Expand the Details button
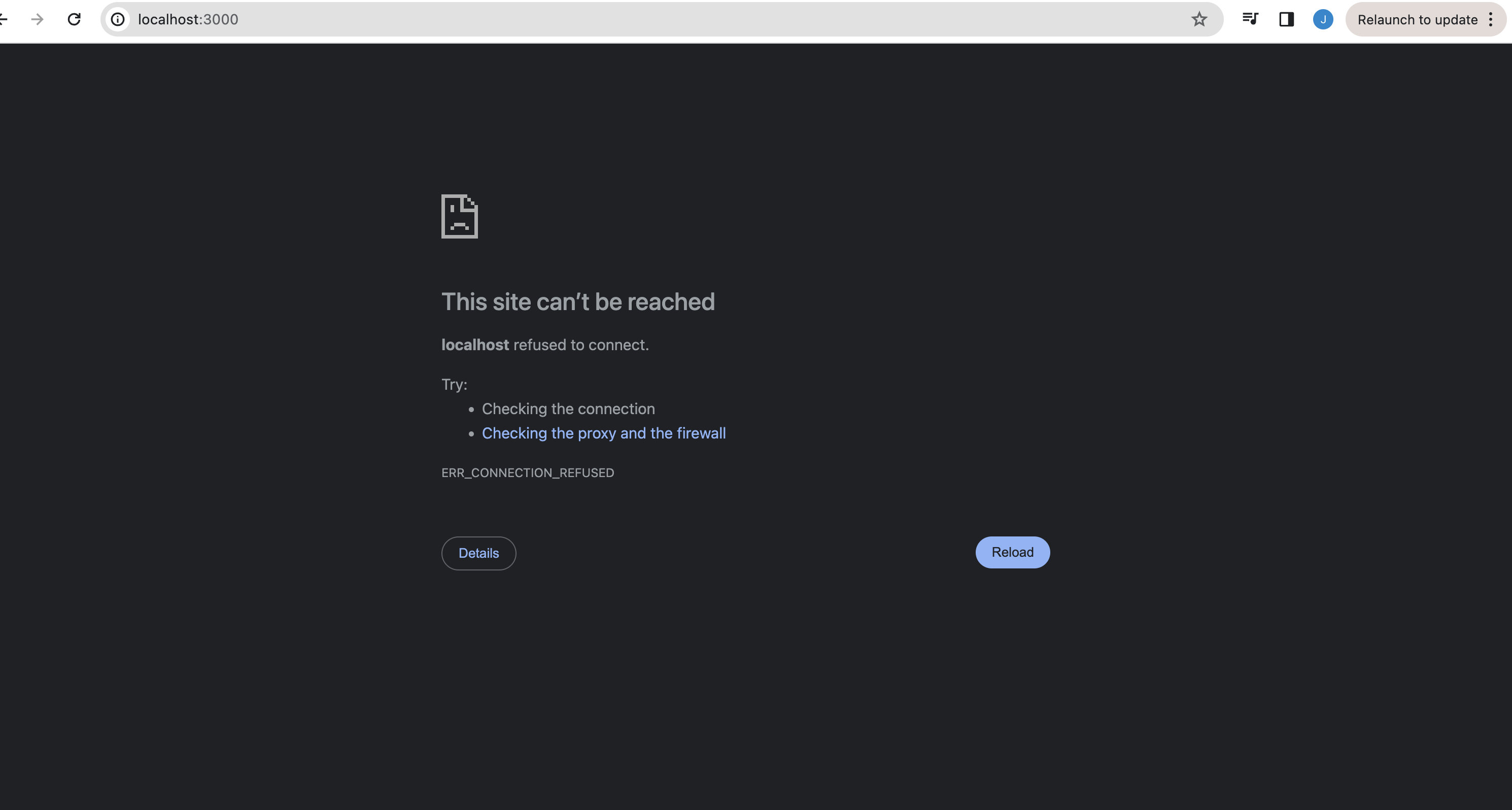The width and height of the screenshot is (1512, 810). tap(478, 553)
